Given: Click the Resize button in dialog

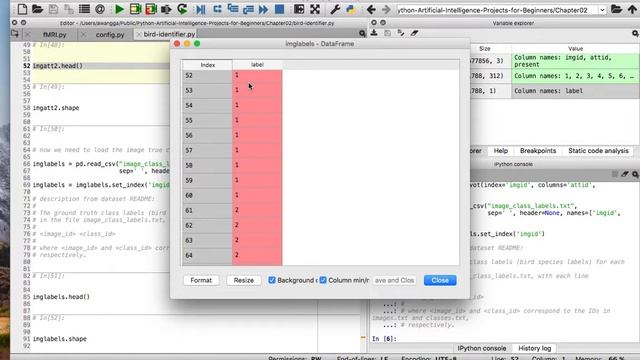Looking at the screenshot, I should point(244,280).
